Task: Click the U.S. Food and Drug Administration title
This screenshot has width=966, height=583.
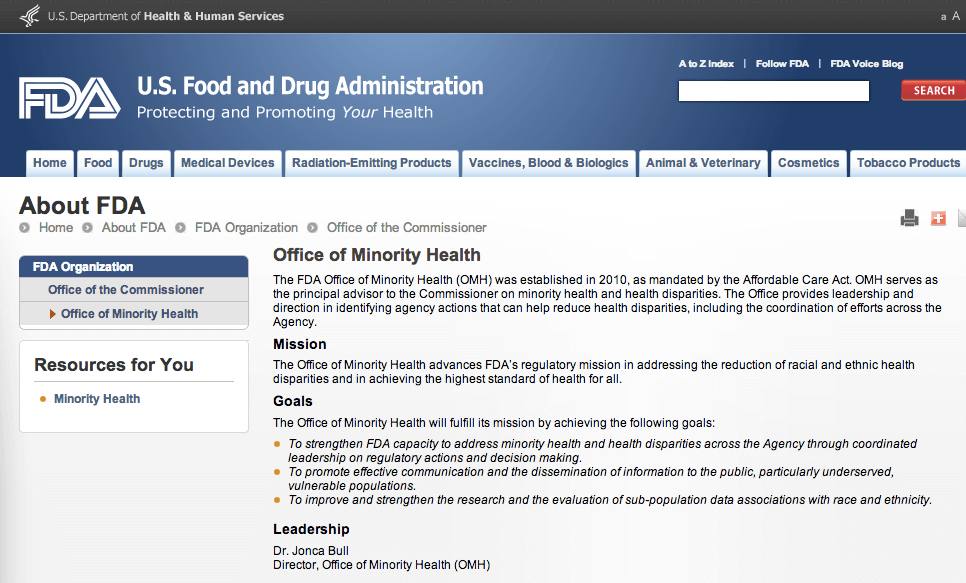Action: coord(310,86)
